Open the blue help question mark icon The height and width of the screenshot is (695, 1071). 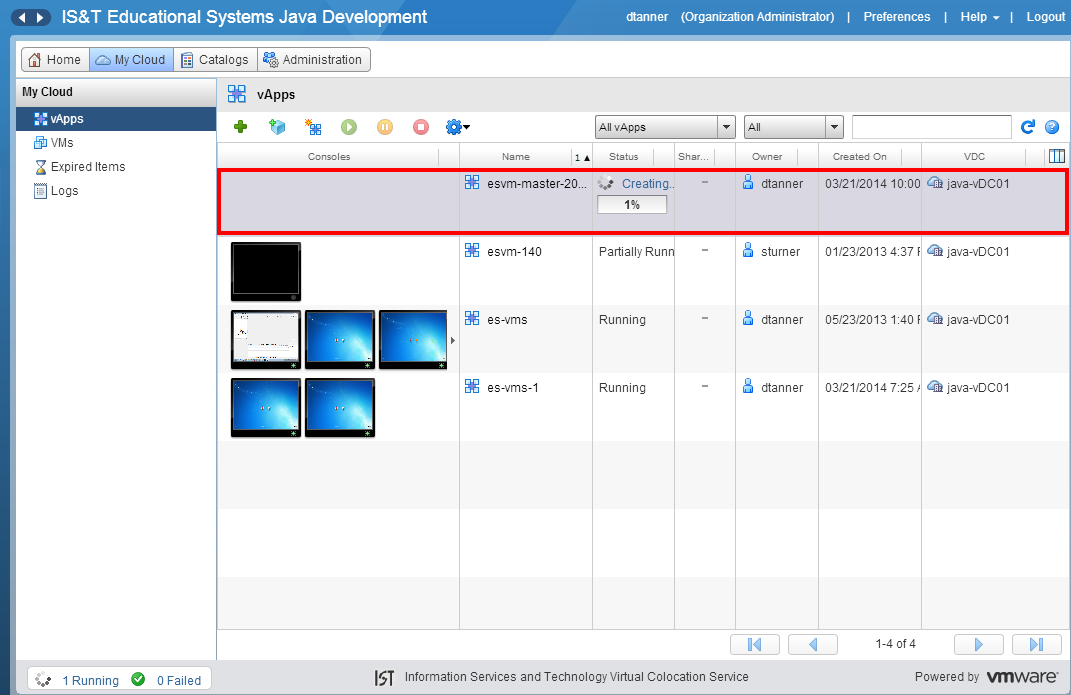[x=1052, y=127]
